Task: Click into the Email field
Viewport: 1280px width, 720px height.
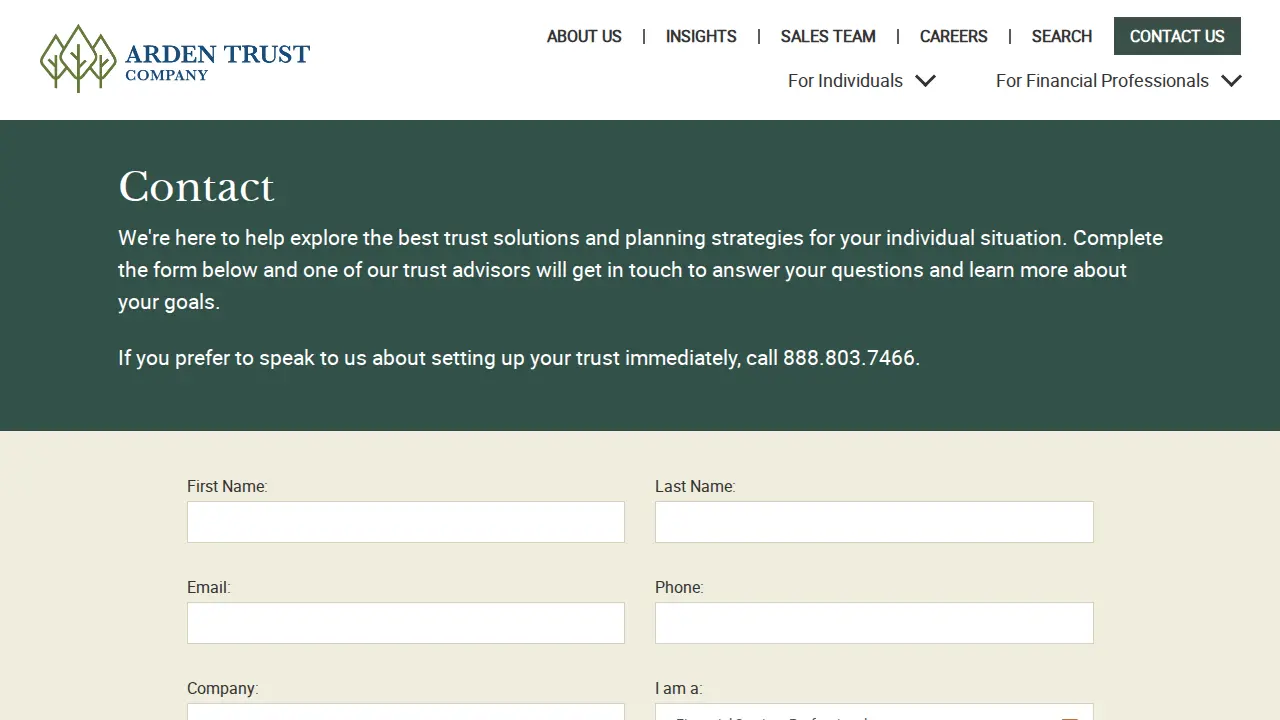Action: 406,623
